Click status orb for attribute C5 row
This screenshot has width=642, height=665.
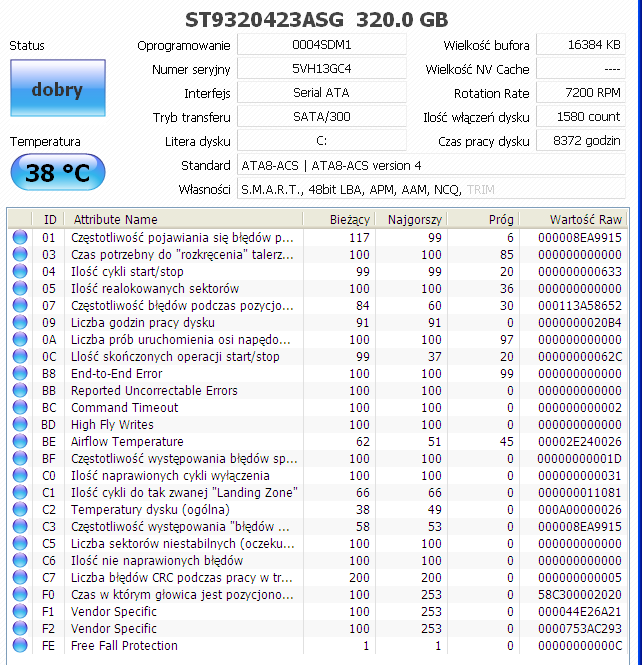pyautogui.click(x=20, y=543)
